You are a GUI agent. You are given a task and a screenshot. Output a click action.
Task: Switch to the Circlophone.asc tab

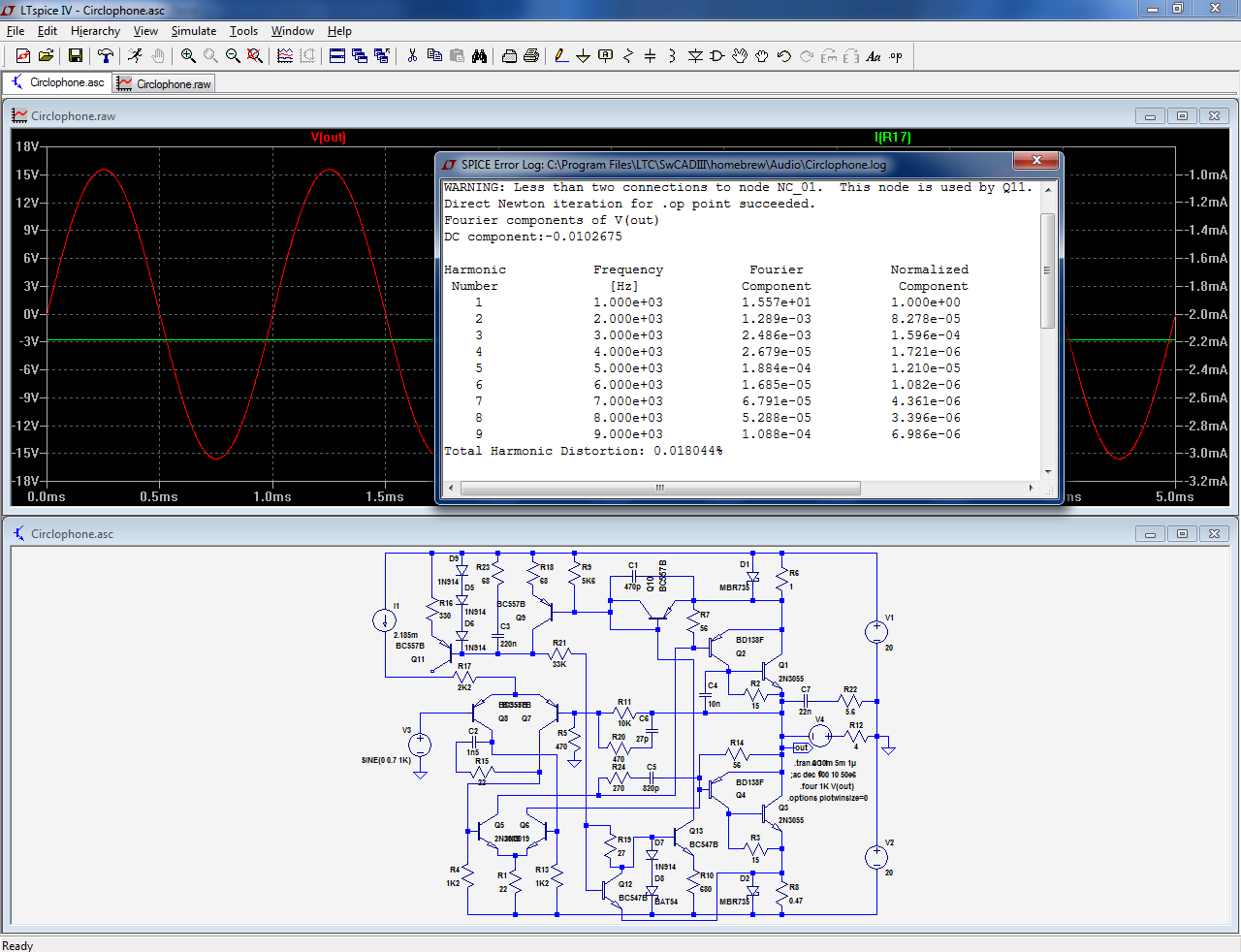(58, 83)
